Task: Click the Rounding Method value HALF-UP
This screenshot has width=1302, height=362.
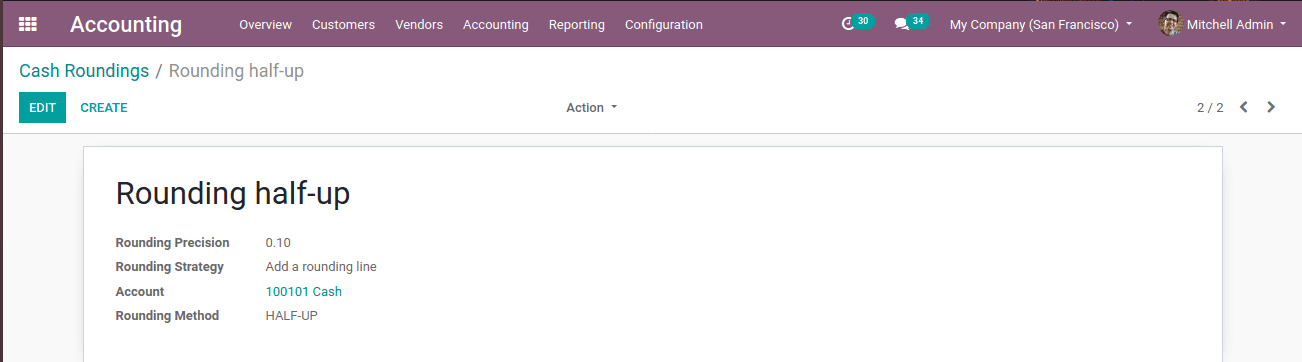Action: click(x=292, y=316)
